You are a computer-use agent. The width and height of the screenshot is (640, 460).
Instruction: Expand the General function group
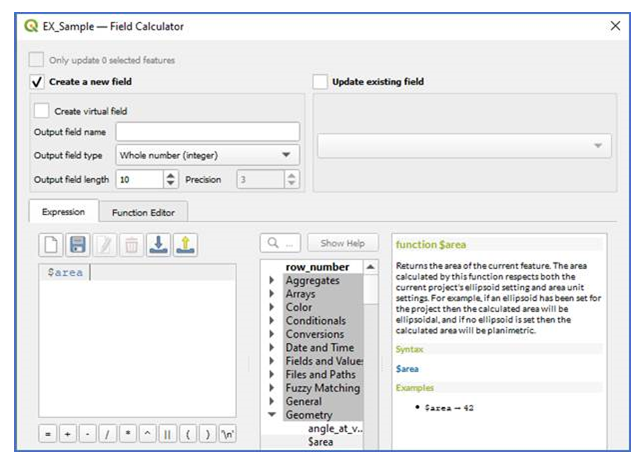point(272,401)
